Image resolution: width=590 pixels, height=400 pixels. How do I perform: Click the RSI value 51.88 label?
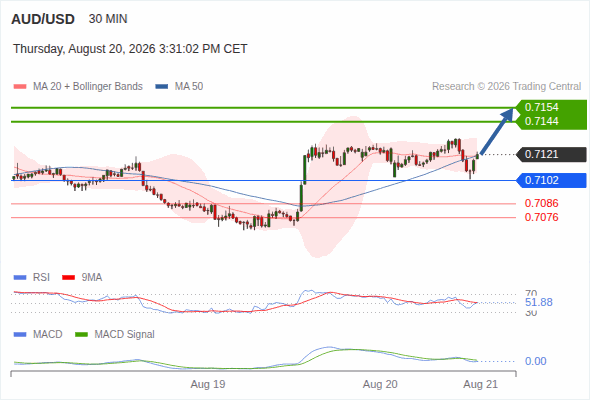point(539,303)
